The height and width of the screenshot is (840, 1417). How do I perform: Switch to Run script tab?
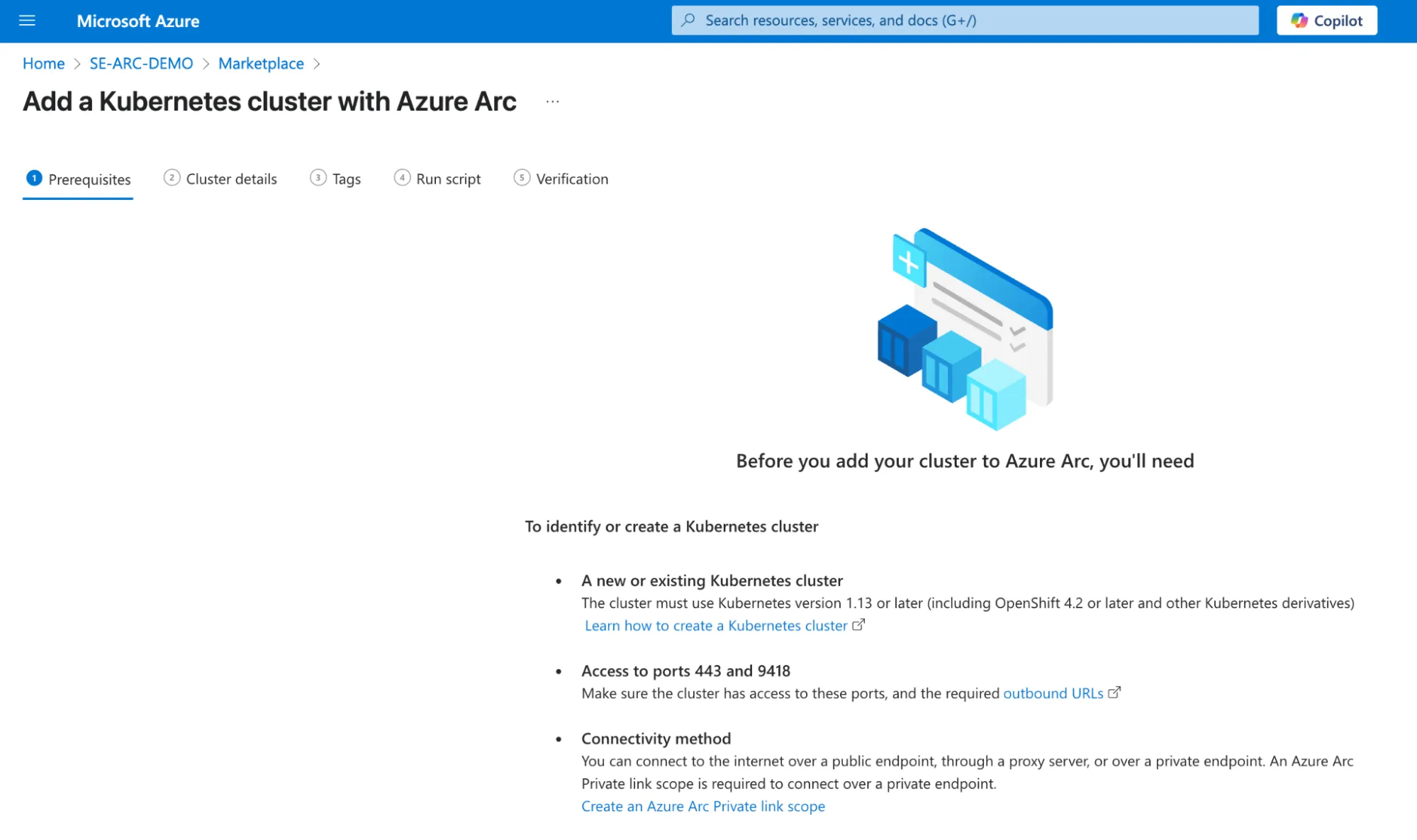pyautogui.click(x=437, y=179)
